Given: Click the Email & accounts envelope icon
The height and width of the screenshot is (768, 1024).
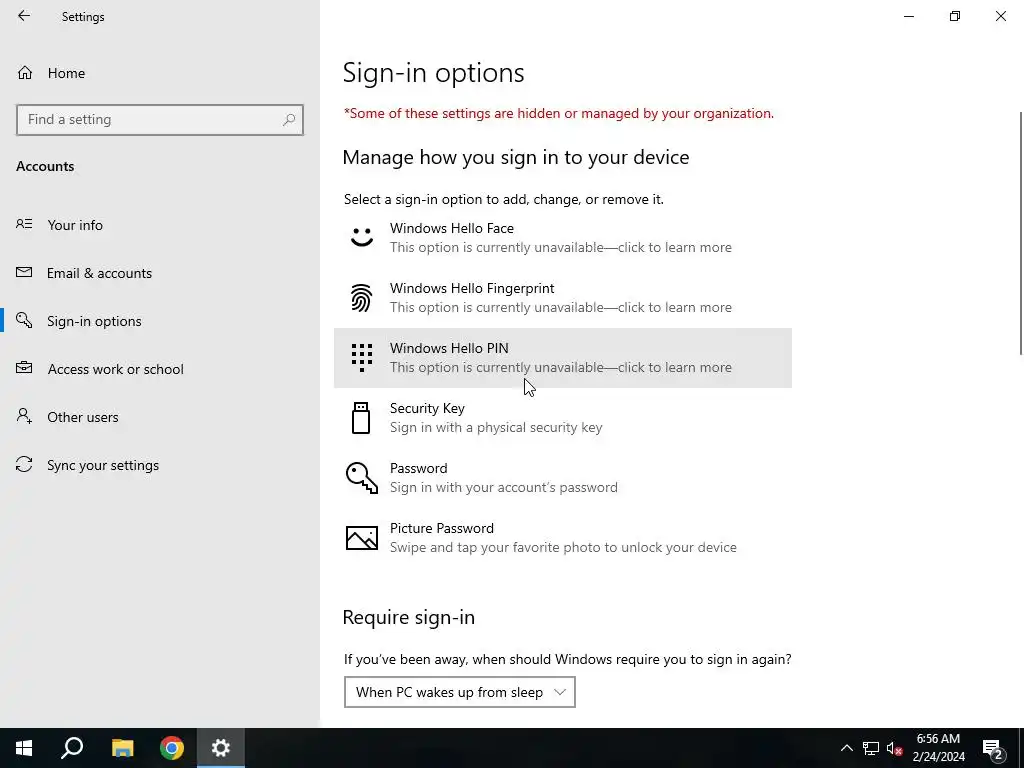Looking at the screenshot, I should point(24,272).
